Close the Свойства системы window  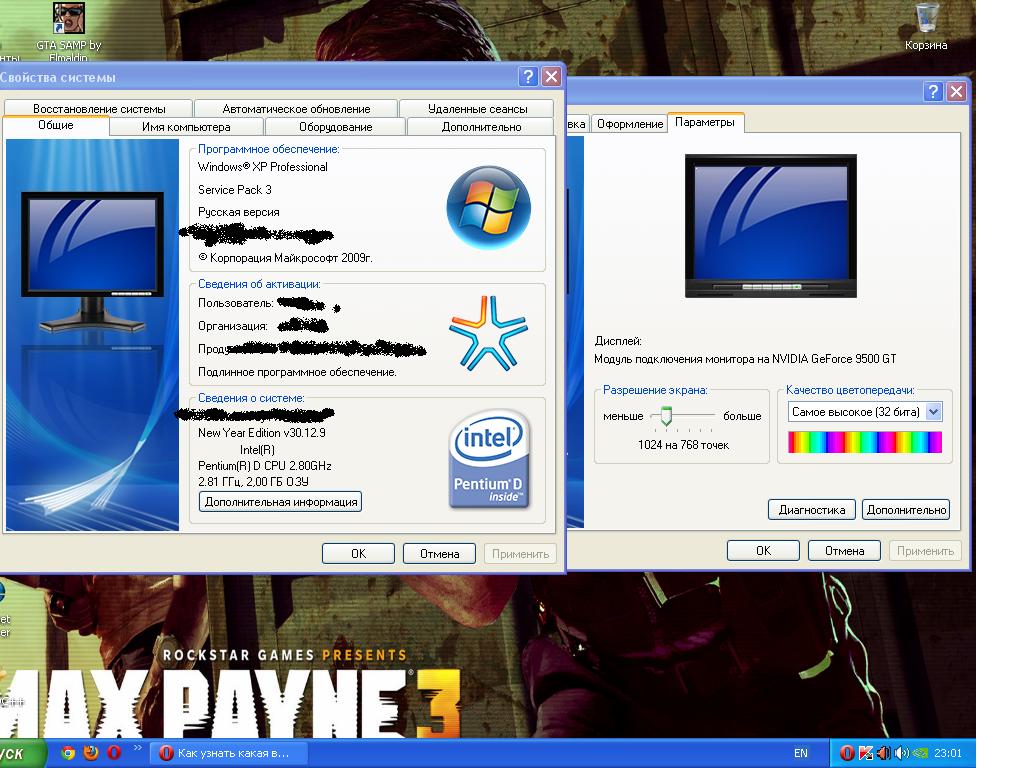[x=552, y=76]
